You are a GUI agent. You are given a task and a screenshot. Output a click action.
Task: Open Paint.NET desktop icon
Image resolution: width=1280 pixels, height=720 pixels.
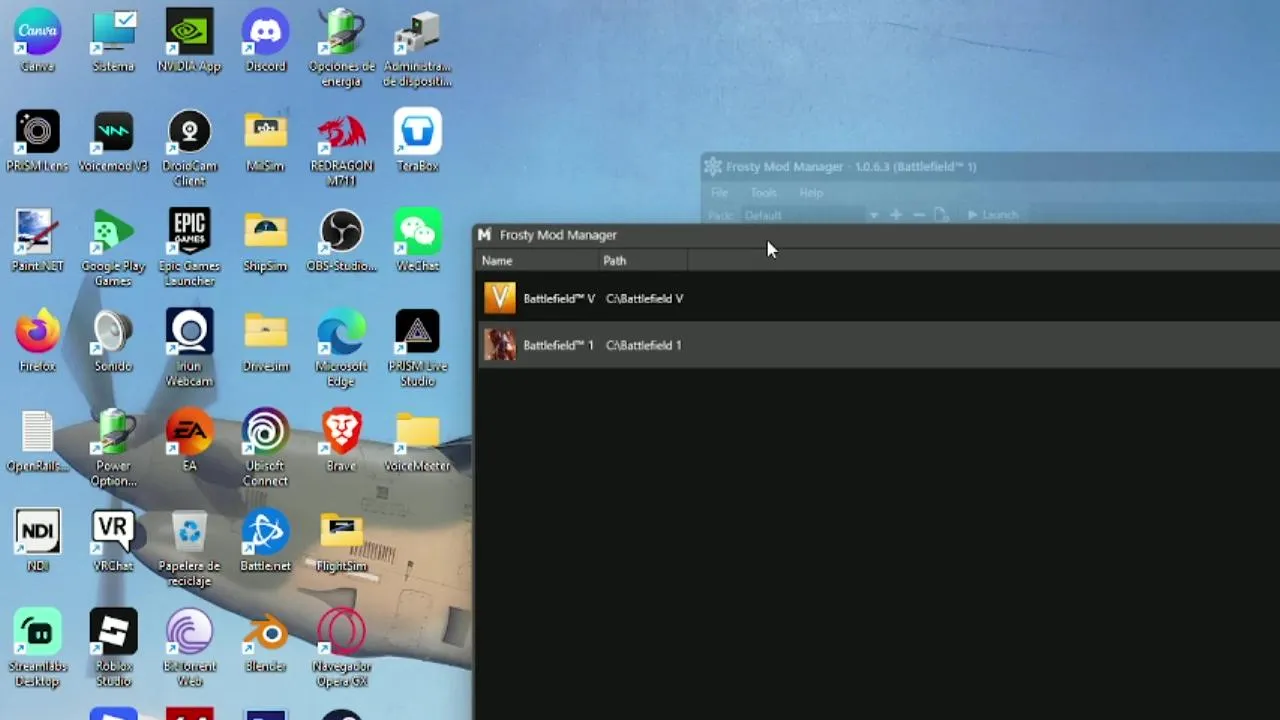(37, 240)
